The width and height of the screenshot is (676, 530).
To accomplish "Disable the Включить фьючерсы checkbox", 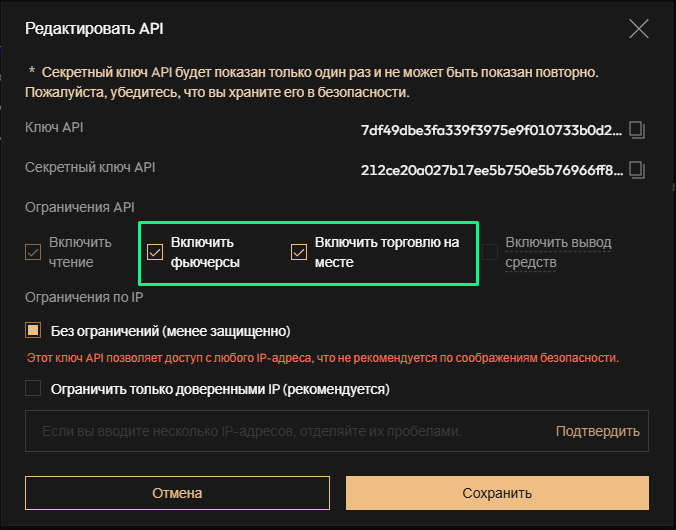I will (155, 252).
